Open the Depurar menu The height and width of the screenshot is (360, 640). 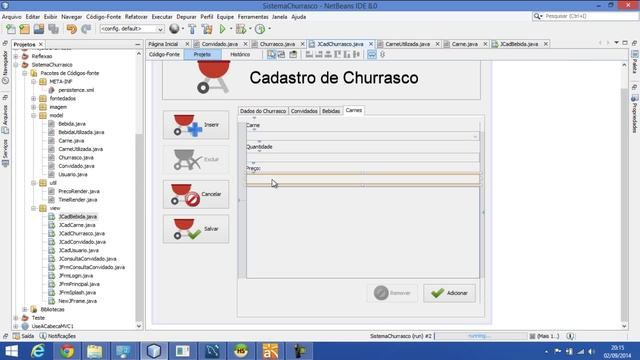point(187,17)
